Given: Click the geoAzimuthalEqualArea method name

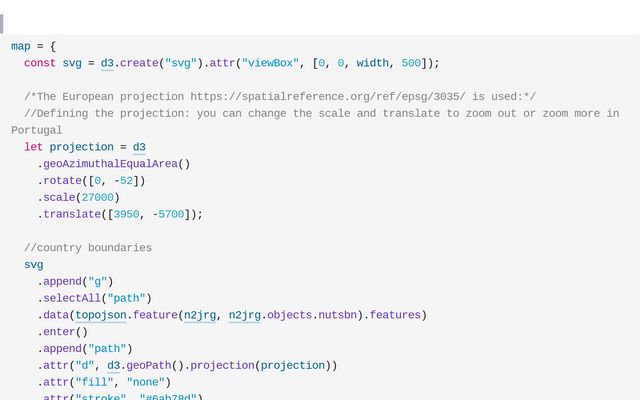Looking at the screenshot, I should coord(110,164).
